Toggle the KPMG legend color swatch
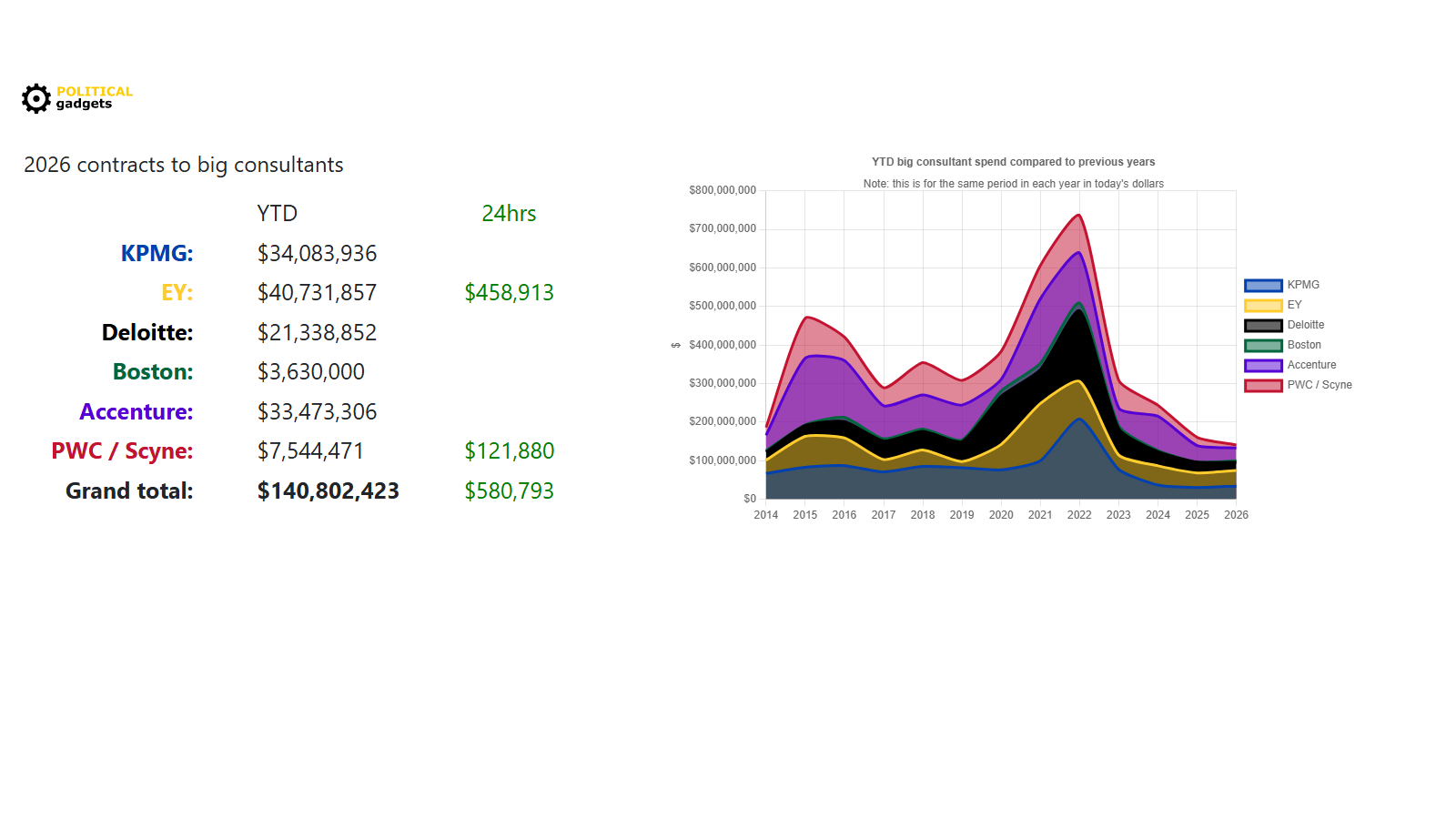This screenshot has height=819, width=1456. point(1263,286)
